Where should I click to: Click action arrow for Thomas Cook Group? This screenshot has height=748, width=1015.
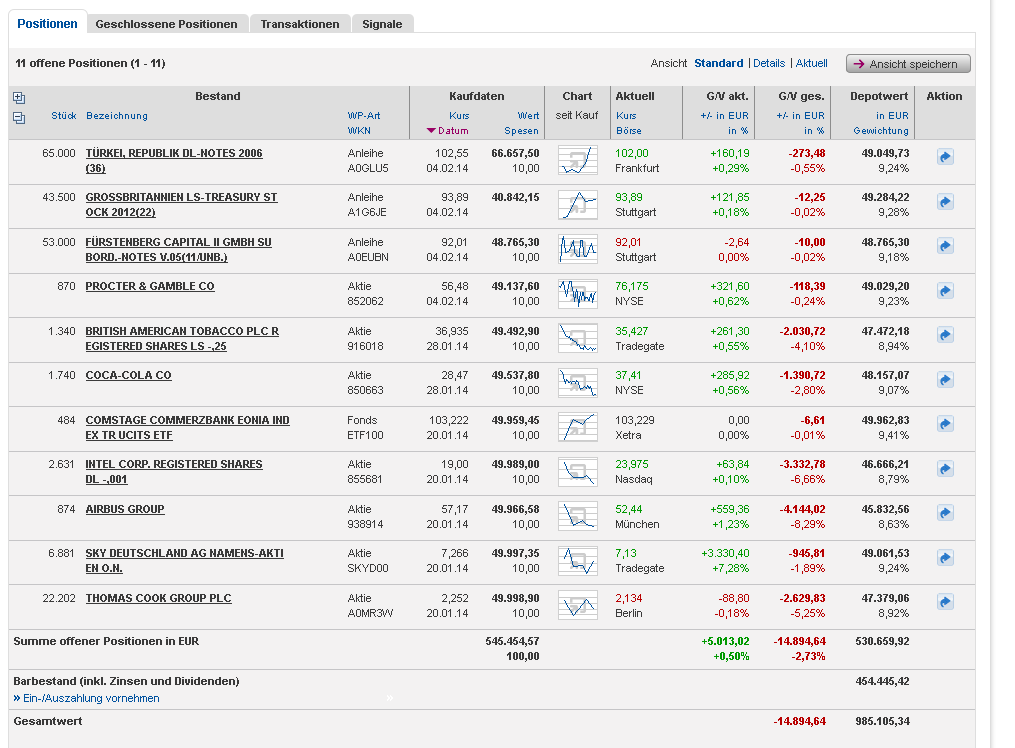coord(945,603)
